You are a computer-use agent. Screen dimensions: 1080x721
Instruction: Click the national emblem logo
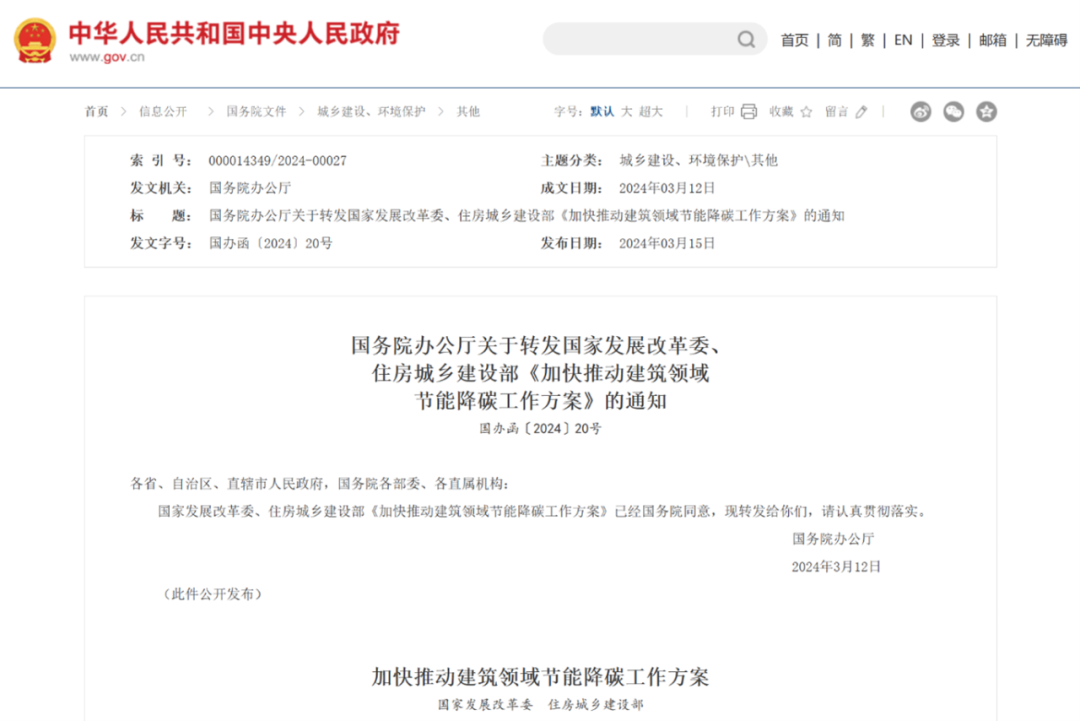pos(35,40)
